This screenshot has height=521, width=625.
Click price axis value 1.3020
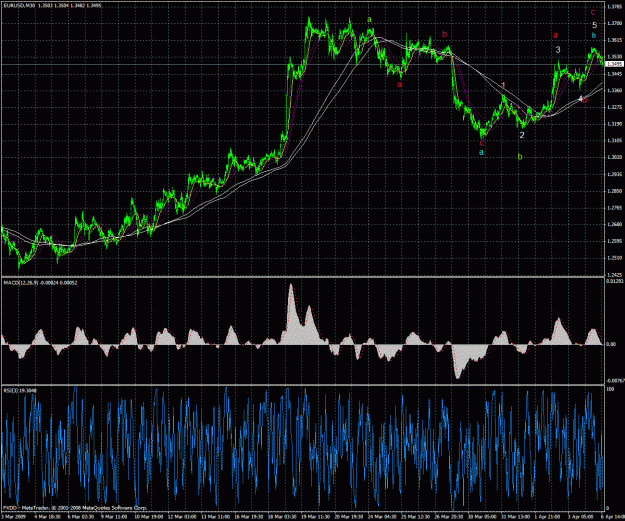coord(614,157)
